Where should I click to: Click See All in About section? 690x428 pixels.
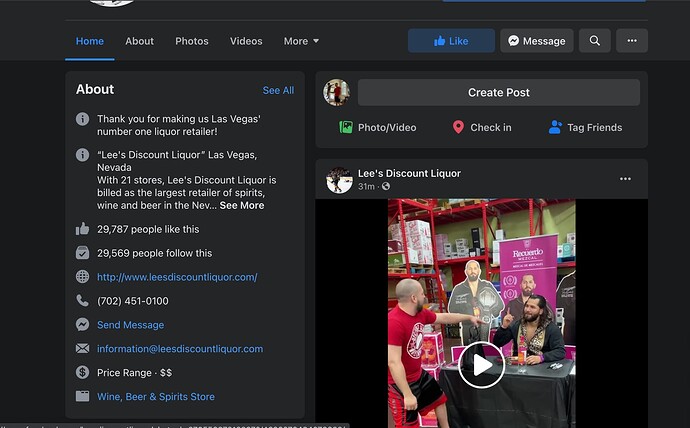click(x=278, y=90)
